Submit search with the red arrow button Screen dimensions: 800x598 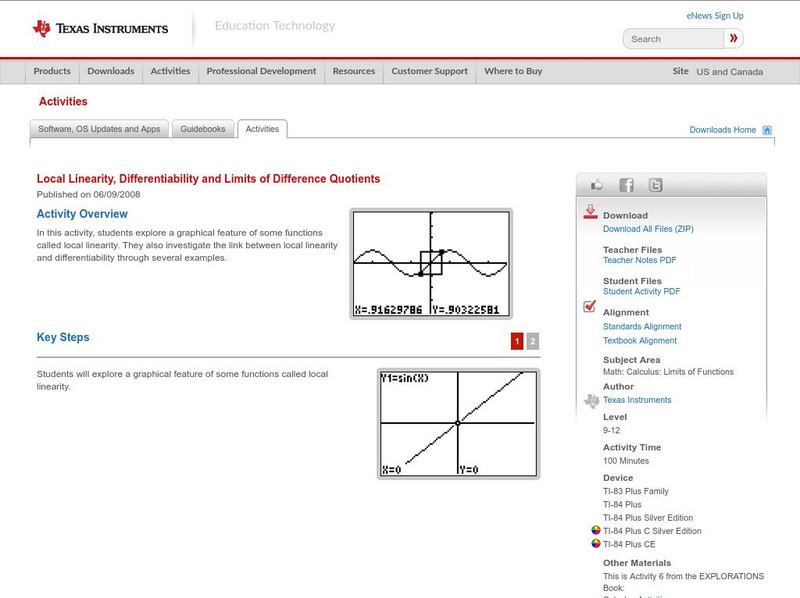(x=733, y=38)
